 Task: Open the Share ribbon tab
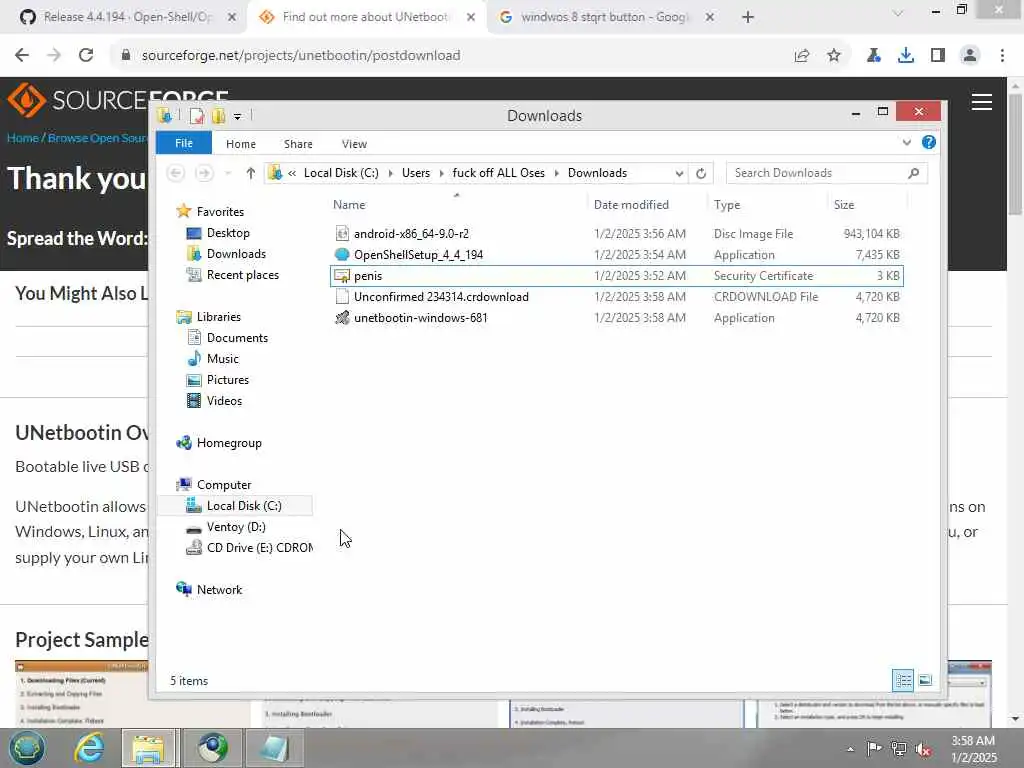(x=298, y=144)
